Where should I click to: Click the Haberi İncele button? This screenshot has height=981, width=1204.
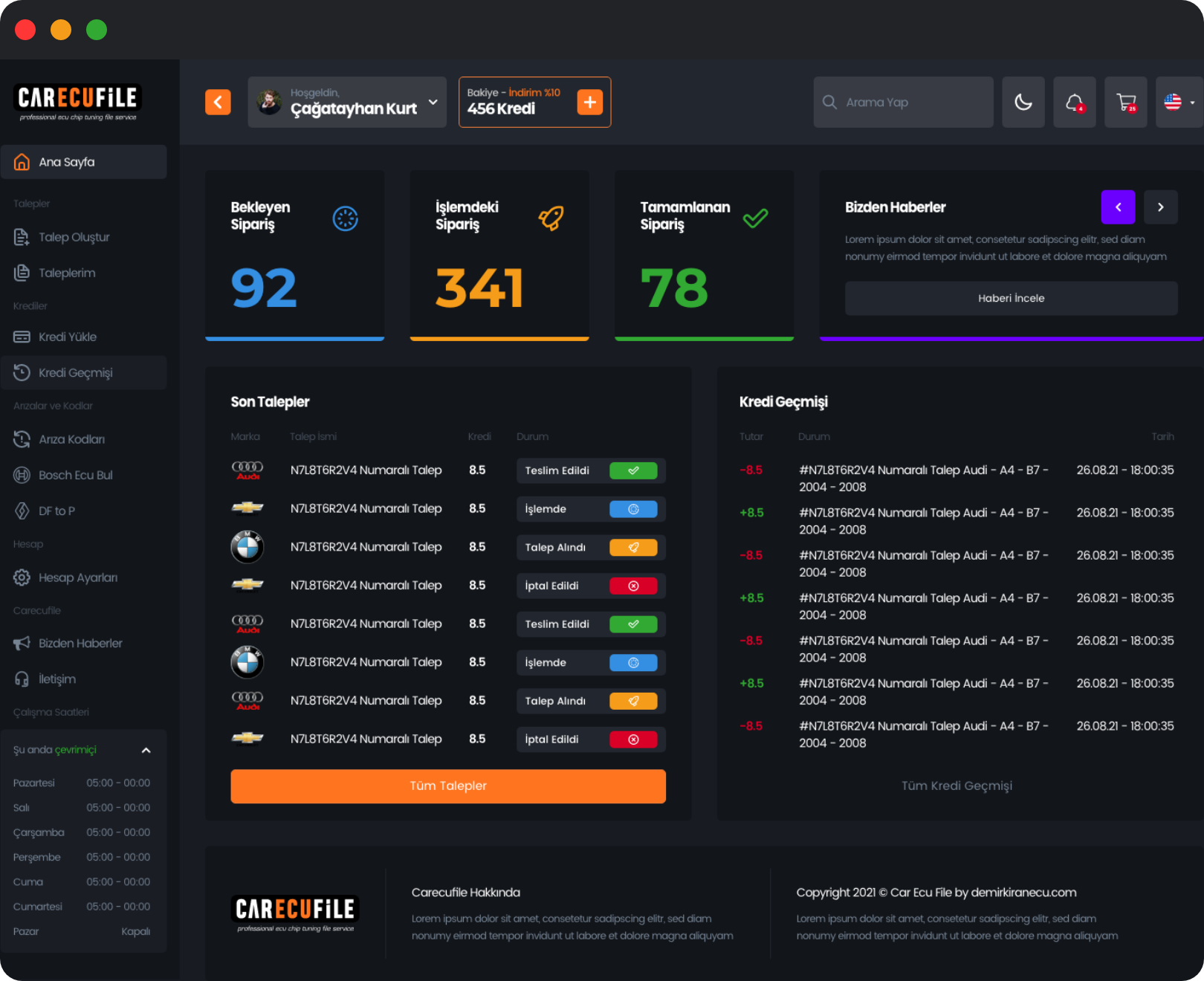tap(1011, 298)
